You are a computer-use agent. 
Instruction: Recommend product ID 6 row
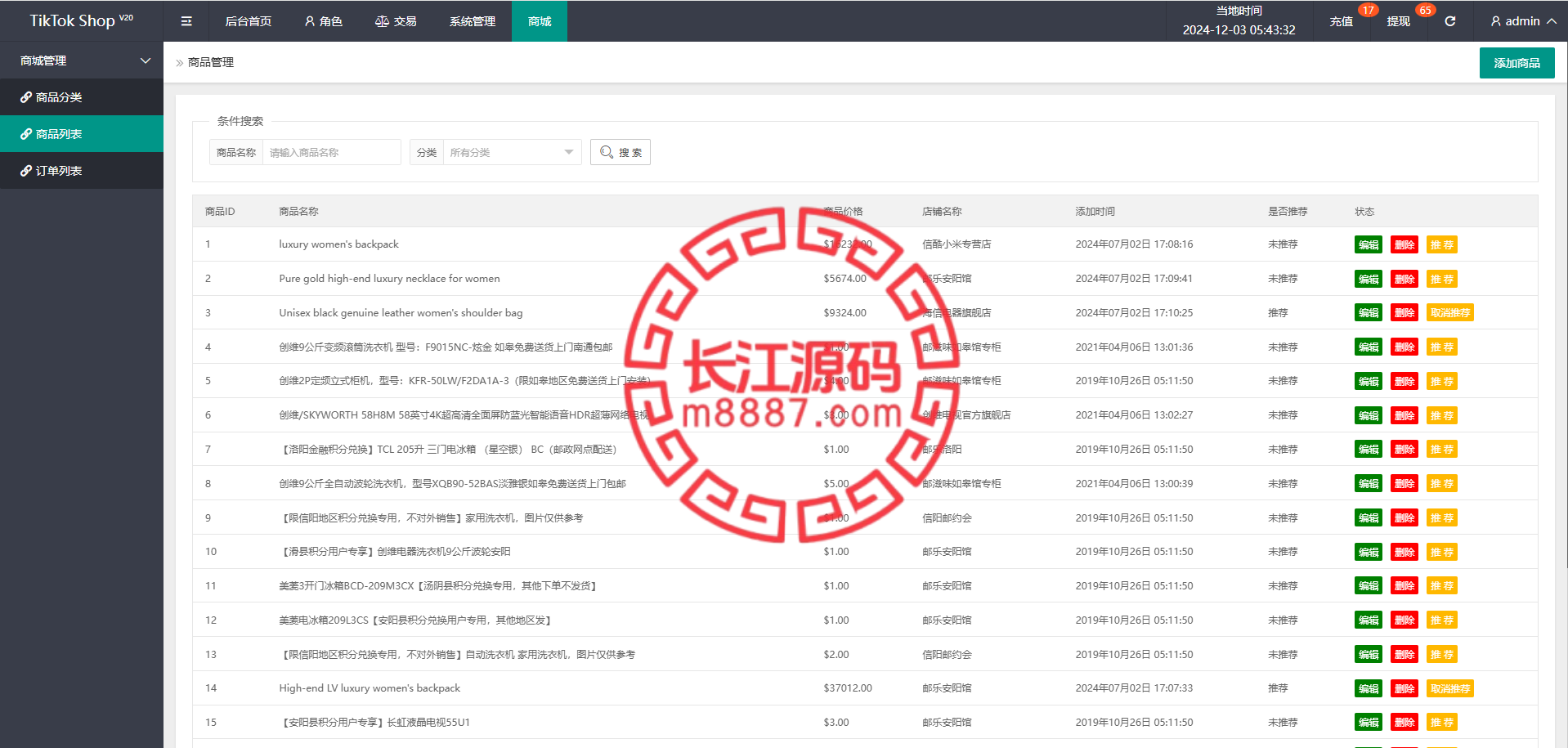(1441, 415)
